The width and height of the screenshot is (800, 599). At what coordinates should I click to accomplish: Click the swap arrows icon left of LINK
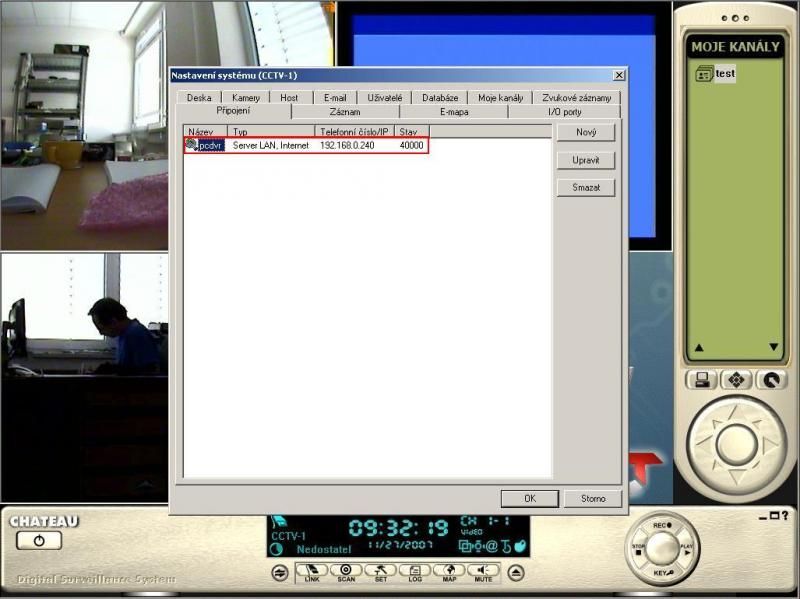[x=278, y=573]
